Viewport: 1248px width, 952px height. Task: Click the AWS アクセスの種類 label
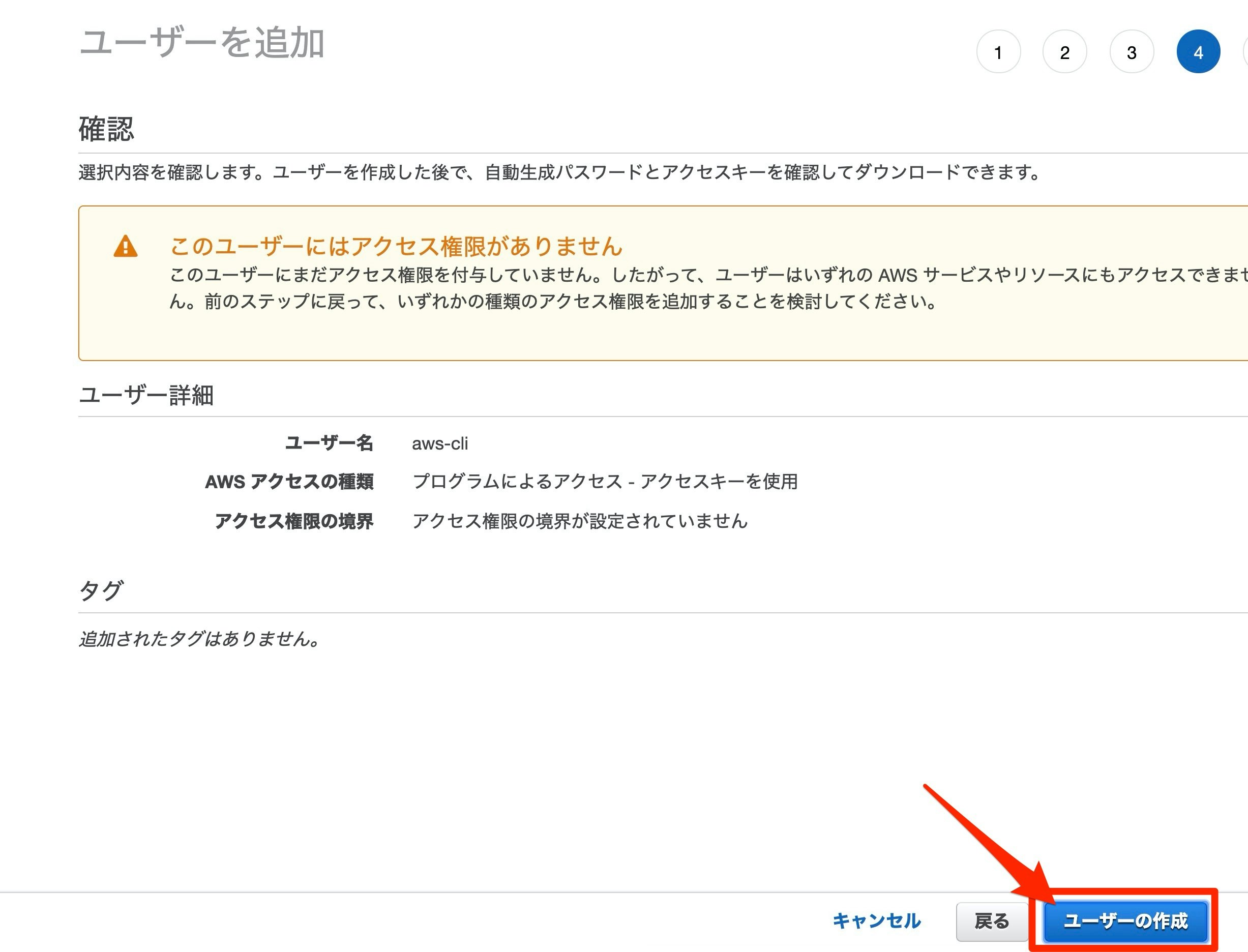coord(289,482)
